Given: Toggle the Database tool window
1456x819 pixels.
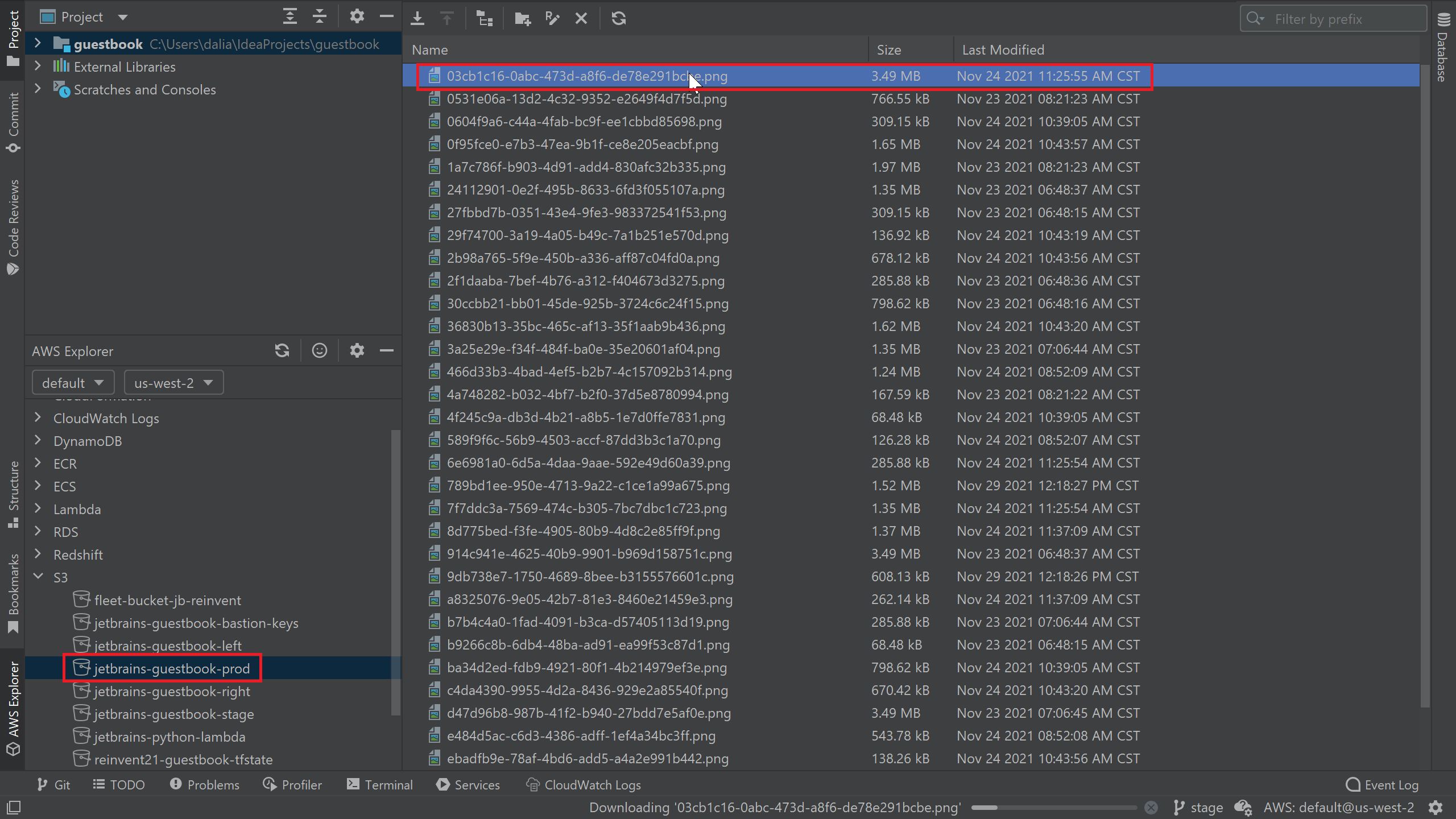Looking at the screenshot, I should click(1443, 48).
